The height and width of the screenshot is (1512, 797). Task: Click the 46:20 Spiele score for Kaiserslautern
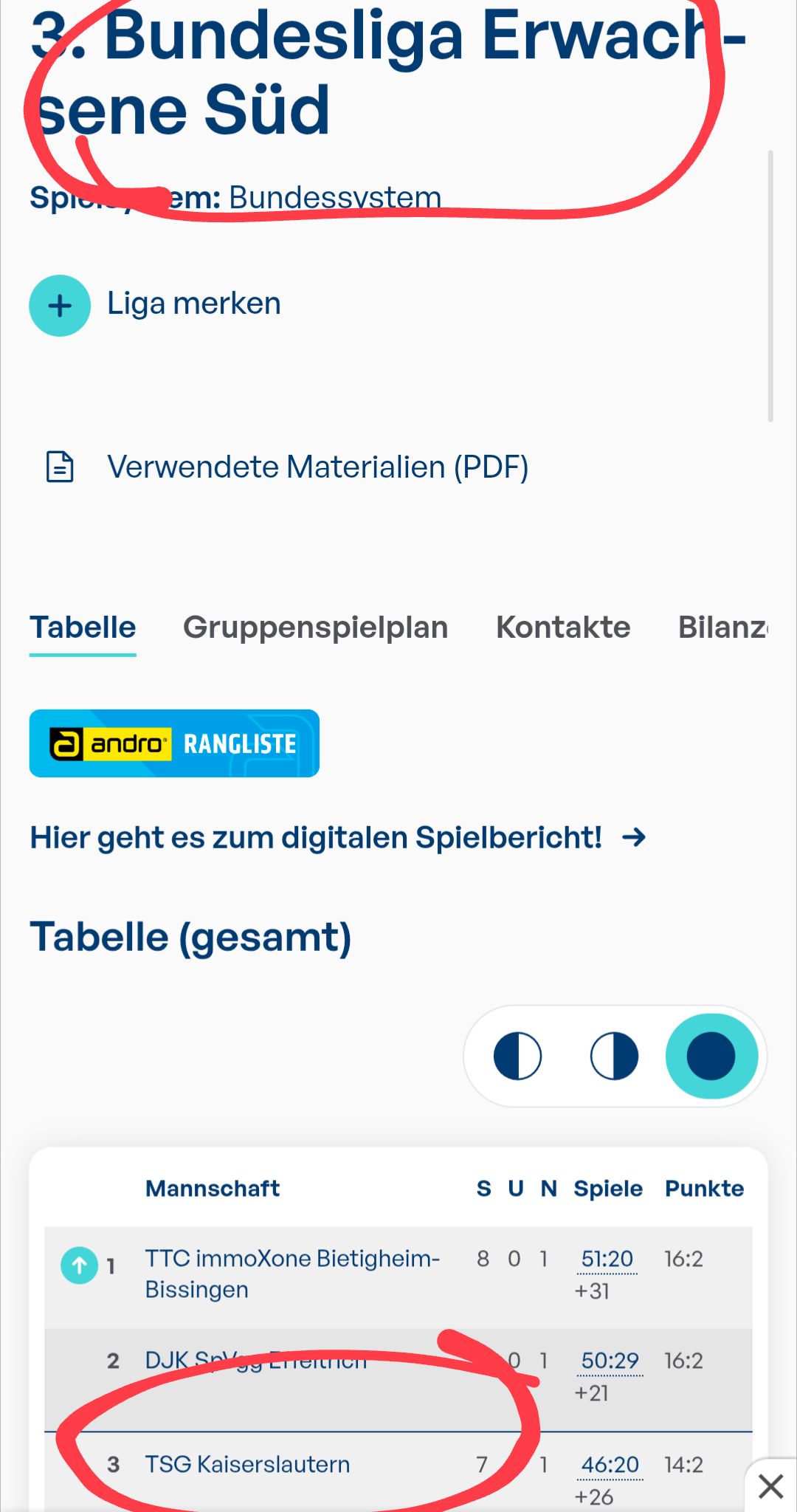click(x=610, y=1465)
